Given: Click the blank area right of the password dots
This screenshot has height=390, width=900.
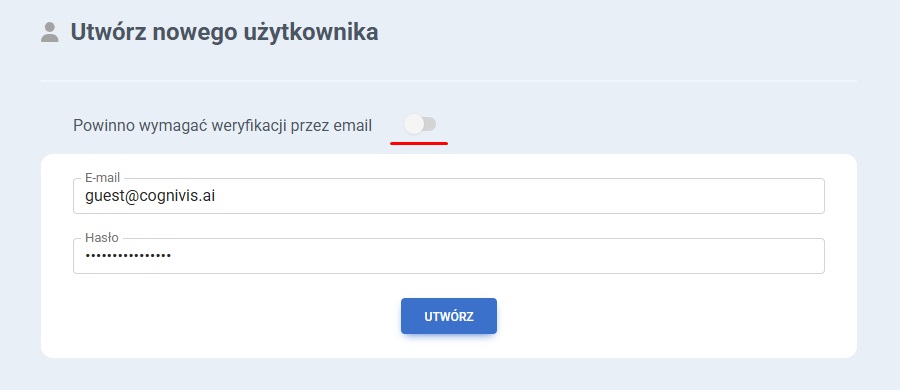Looking at the screenshot, I should (494, 256).
